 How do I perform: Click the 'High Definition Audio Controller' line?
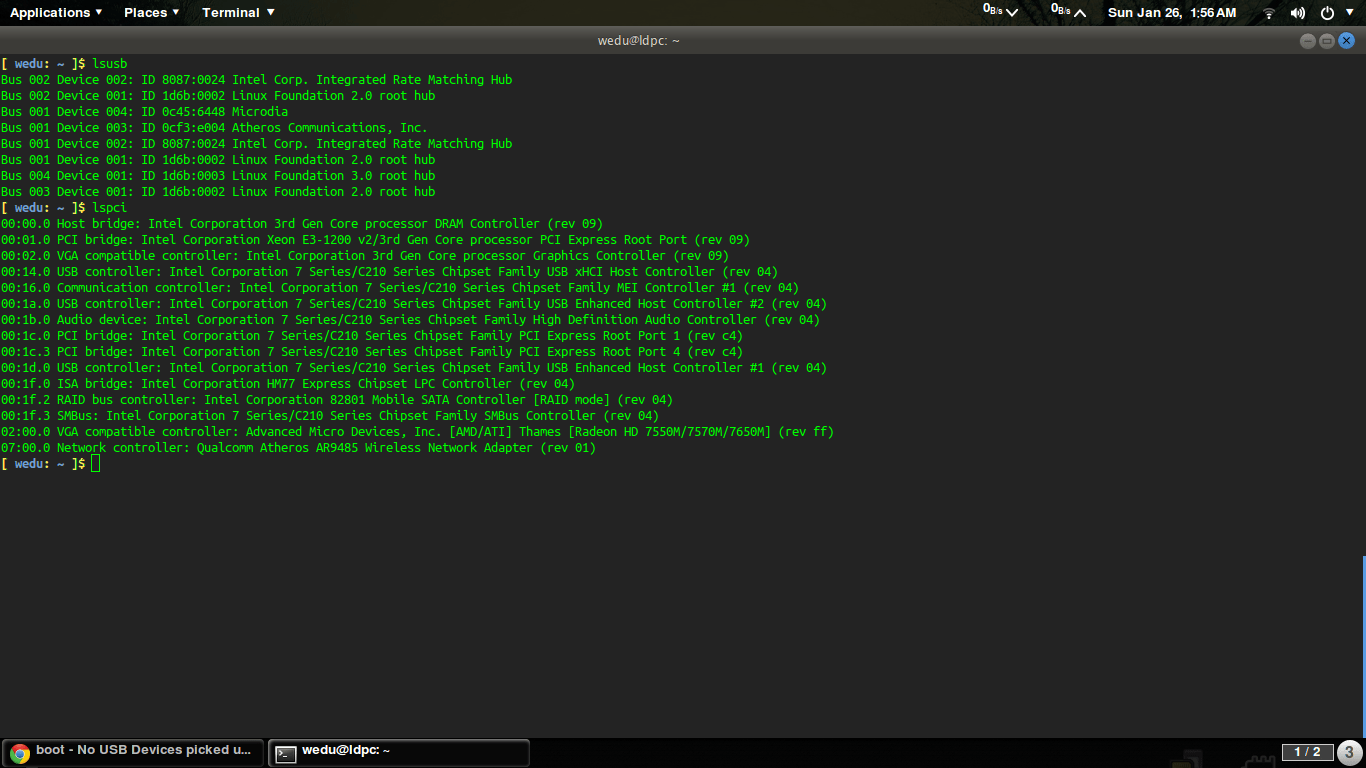coord(410,320)
